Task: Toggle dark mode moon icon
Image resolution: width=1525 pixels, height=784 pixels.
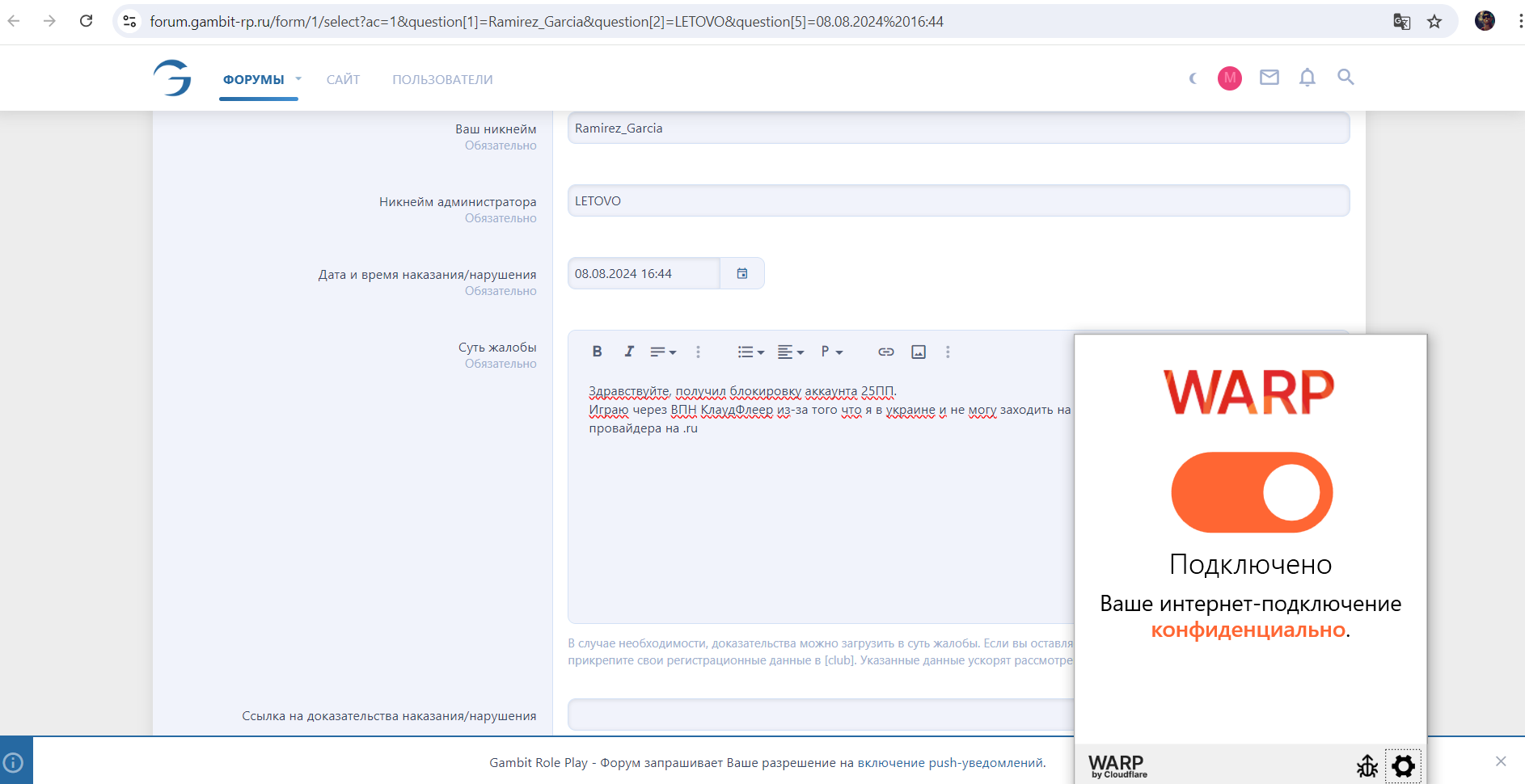Action: tap(1193, 78)
